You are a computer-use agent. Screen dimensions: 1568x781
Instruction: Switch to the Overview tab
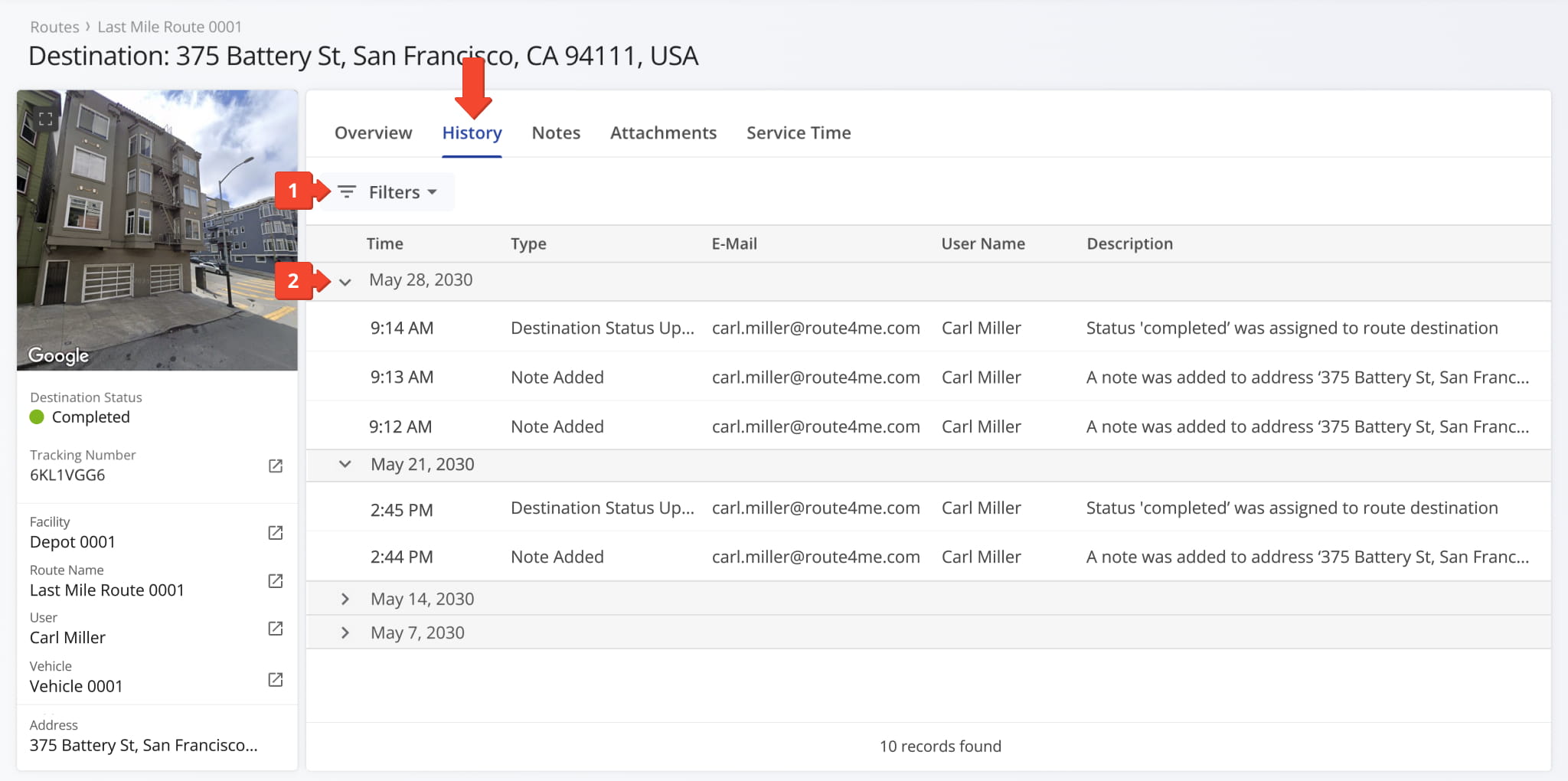pyautogui.click(x=373, y=133)
